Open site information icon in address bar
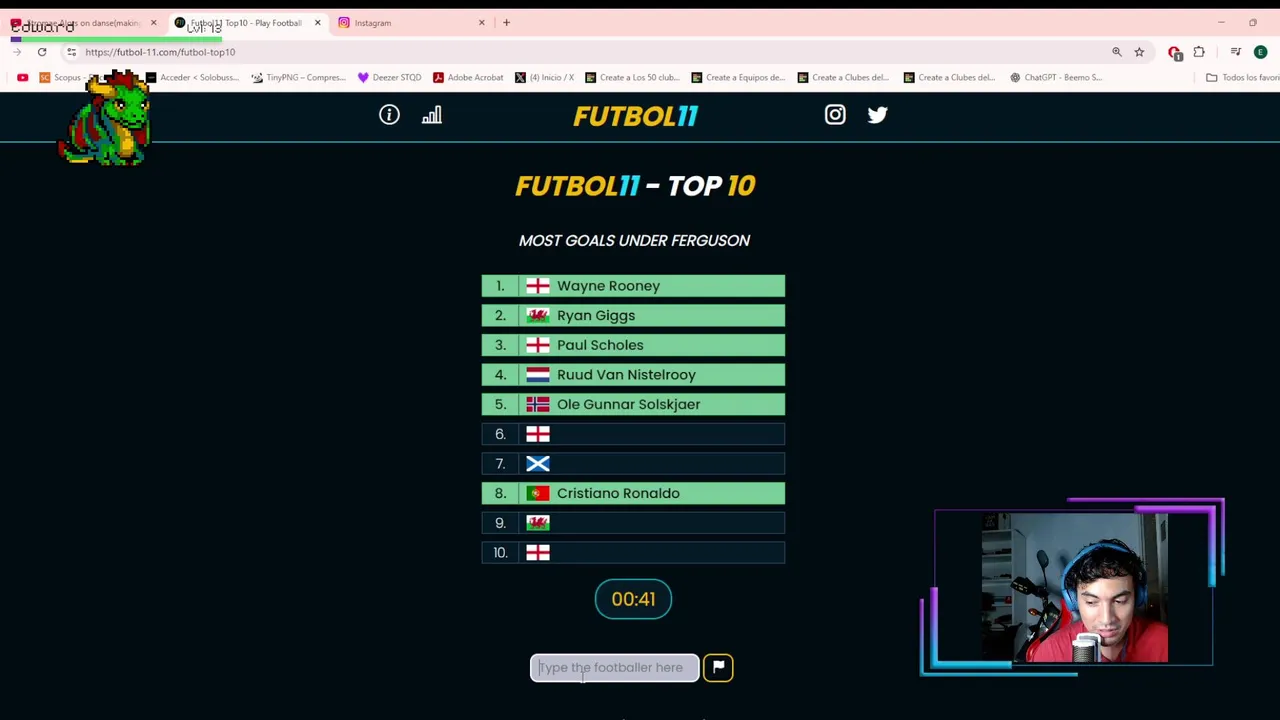The height and width of the screenshot is (720, 1280). point(71,52)
